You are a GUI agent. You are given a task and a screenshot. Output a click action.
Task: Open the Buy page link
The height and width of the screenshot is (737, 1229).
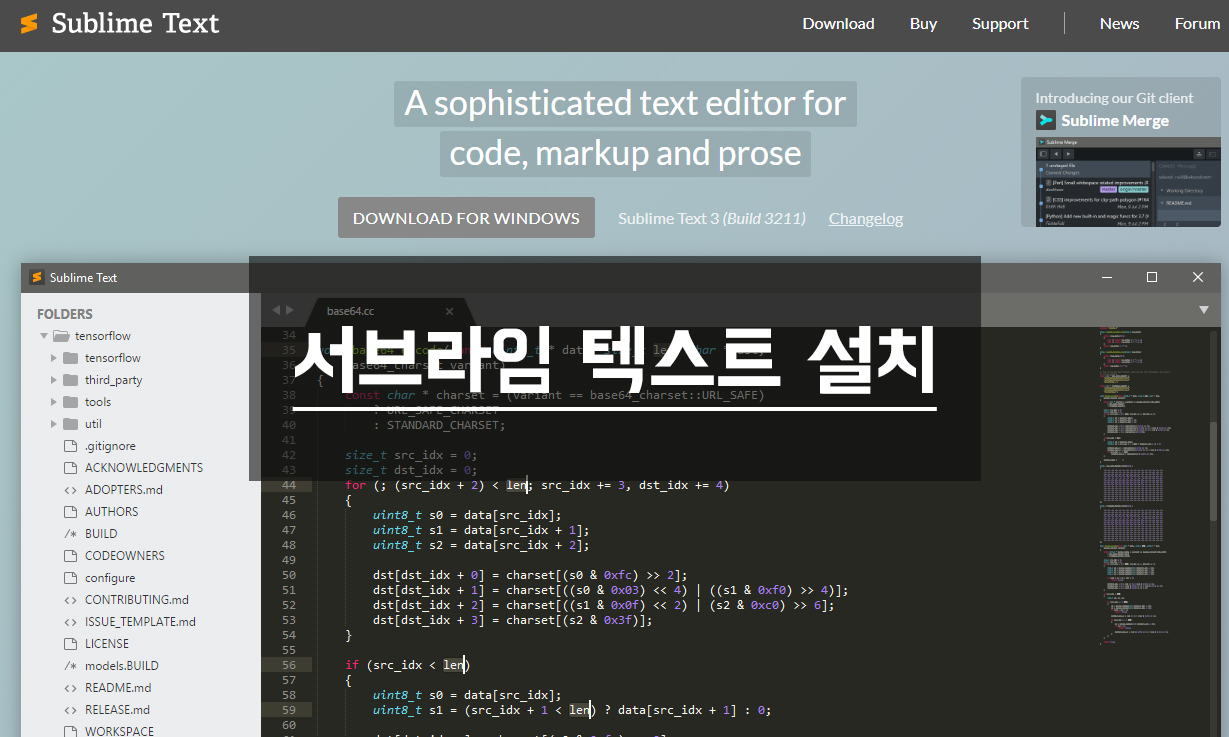click(923, 24)
